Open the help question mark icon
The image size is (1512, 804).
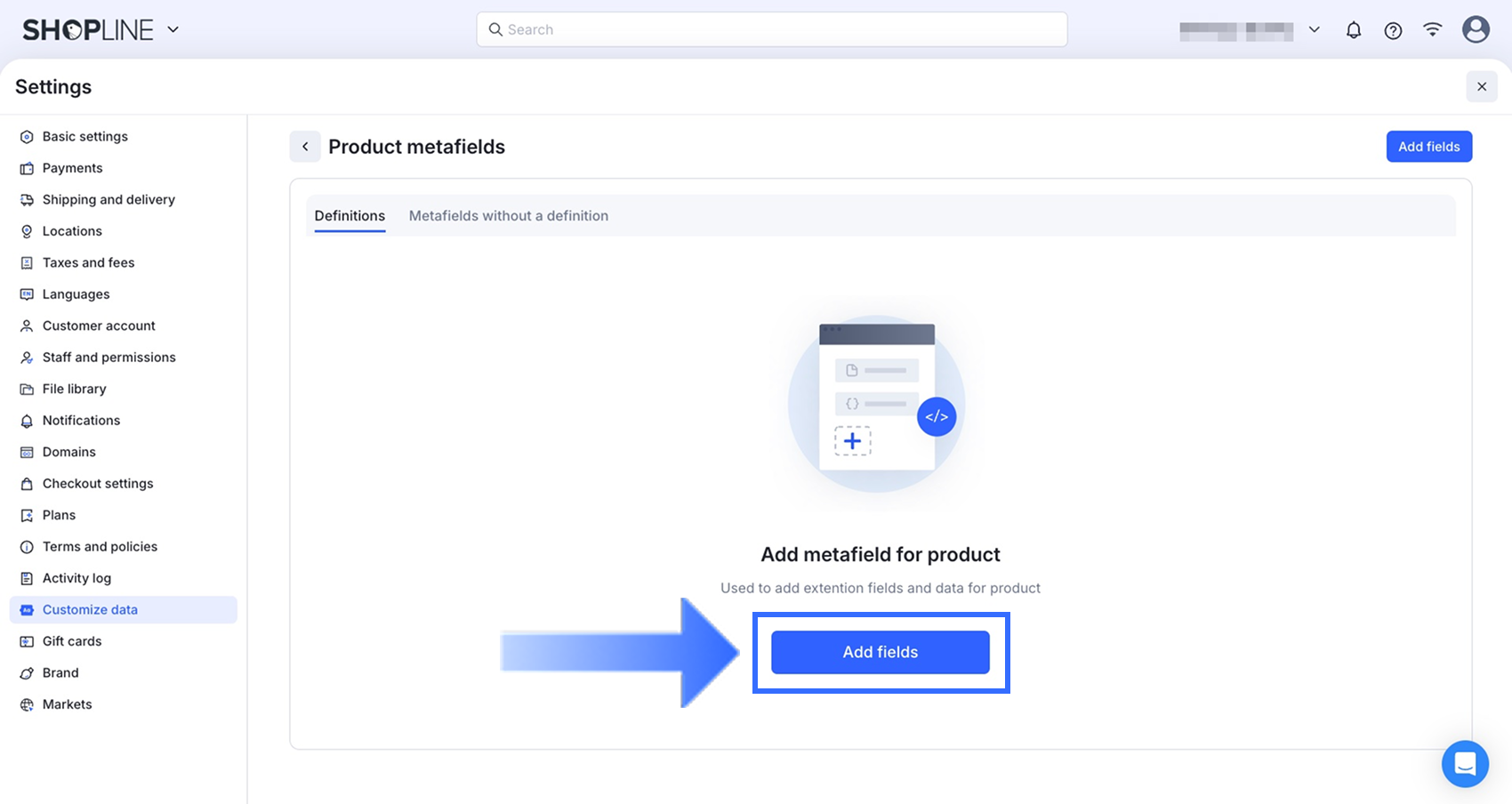(1393, 30)
